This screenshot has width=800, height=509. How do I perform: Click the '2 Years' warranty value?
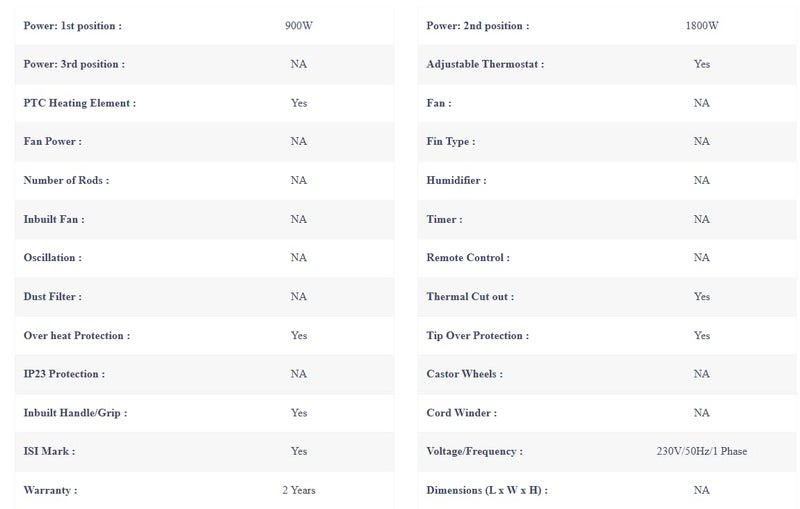tap(299, 490)
